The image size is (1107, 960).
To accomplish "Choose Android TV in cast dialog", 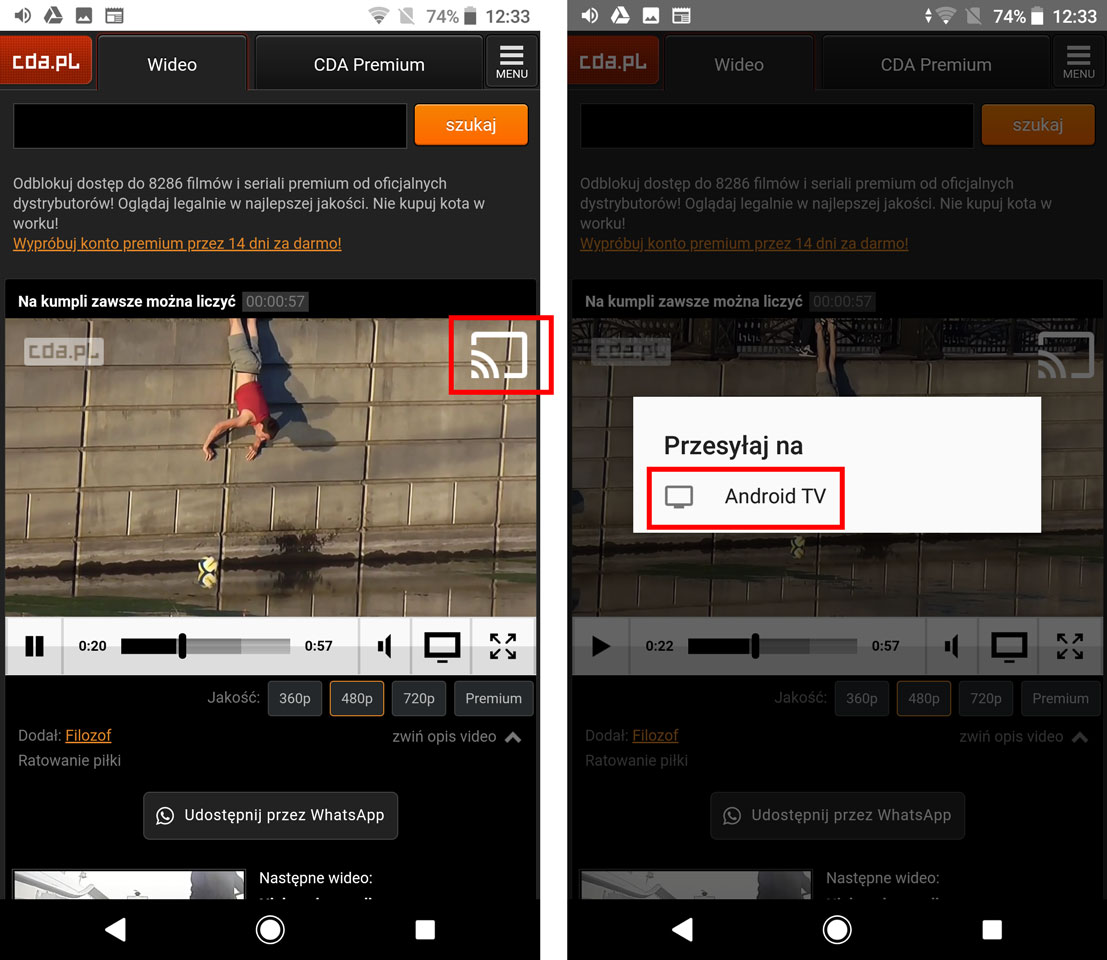I will 746,497.
